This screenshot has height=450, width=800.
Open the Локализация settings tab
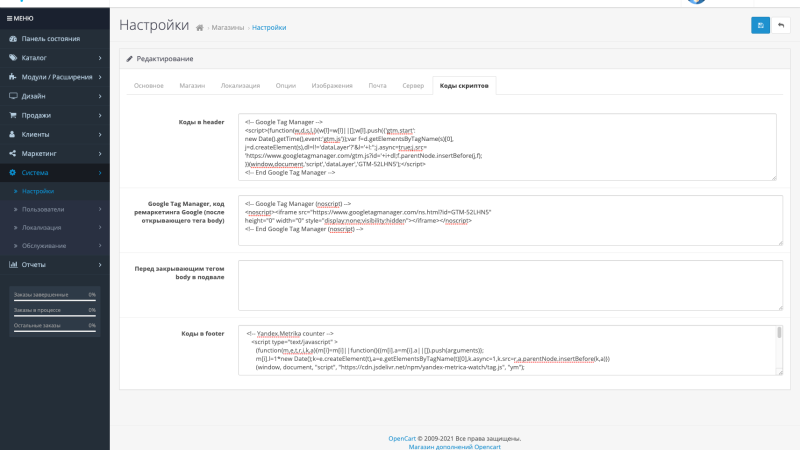pos(240,86)
